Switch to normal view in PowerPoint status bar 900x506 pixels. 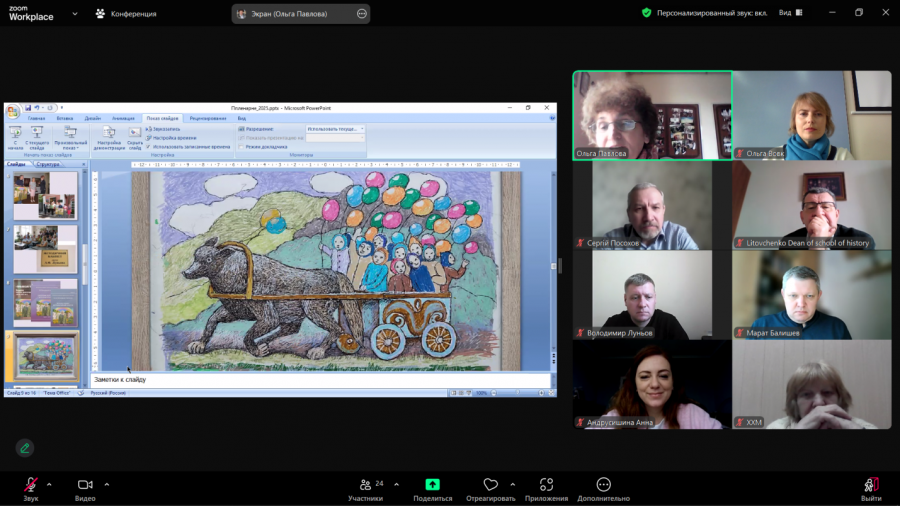453,393
